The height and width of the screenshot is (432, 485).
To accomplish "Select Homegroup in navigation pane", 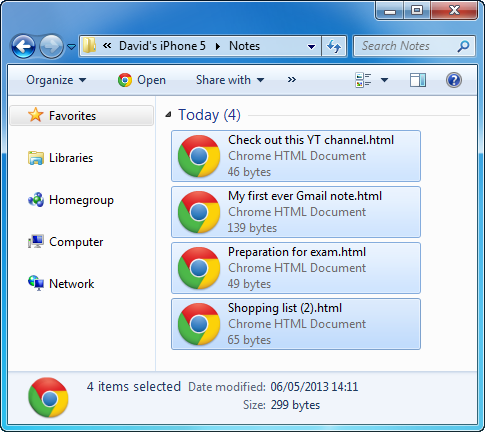I will pos(81,200).
